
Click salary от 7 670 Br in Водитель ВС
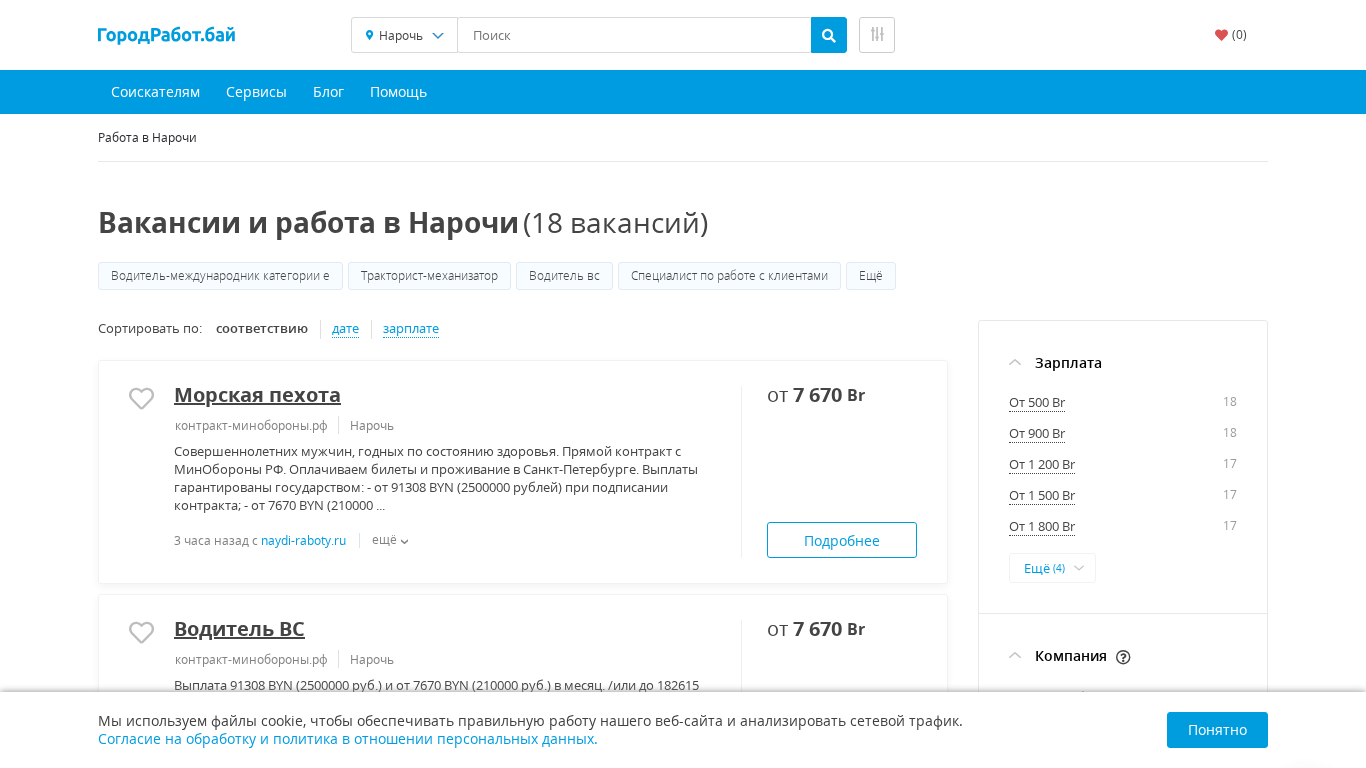(816, 629)
